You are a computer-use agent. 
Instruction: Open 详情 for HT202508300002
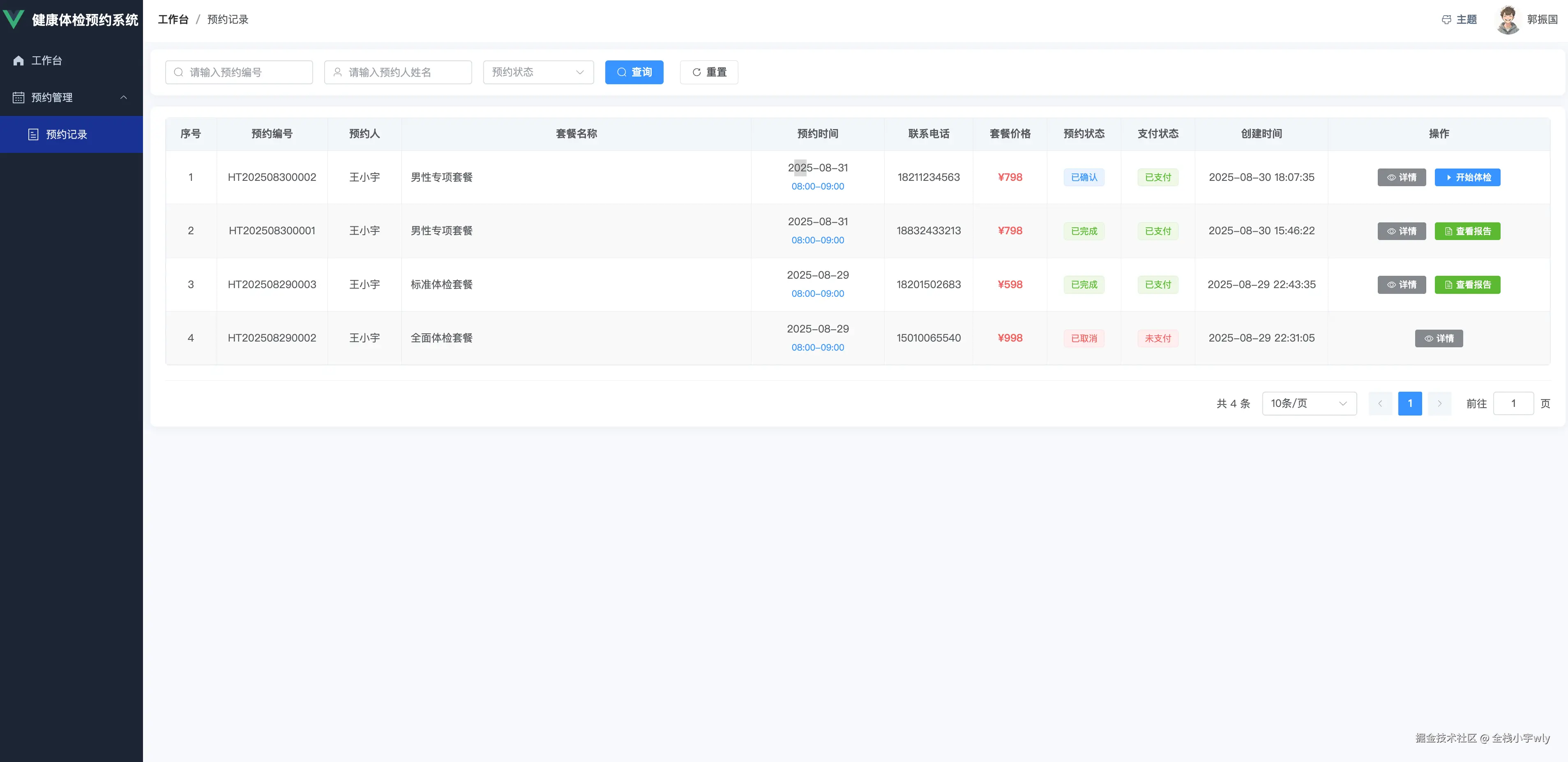1401,177
